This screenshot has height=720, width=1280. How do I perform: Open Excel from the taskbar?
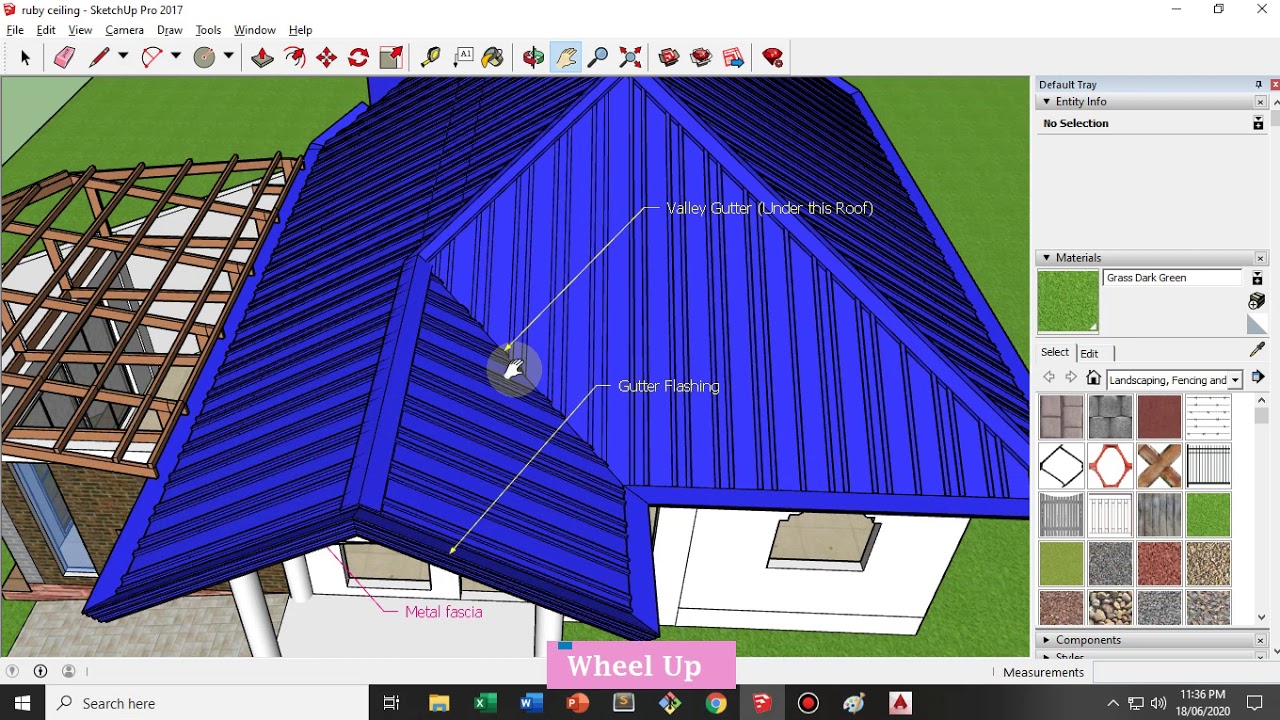coord(485,703)
